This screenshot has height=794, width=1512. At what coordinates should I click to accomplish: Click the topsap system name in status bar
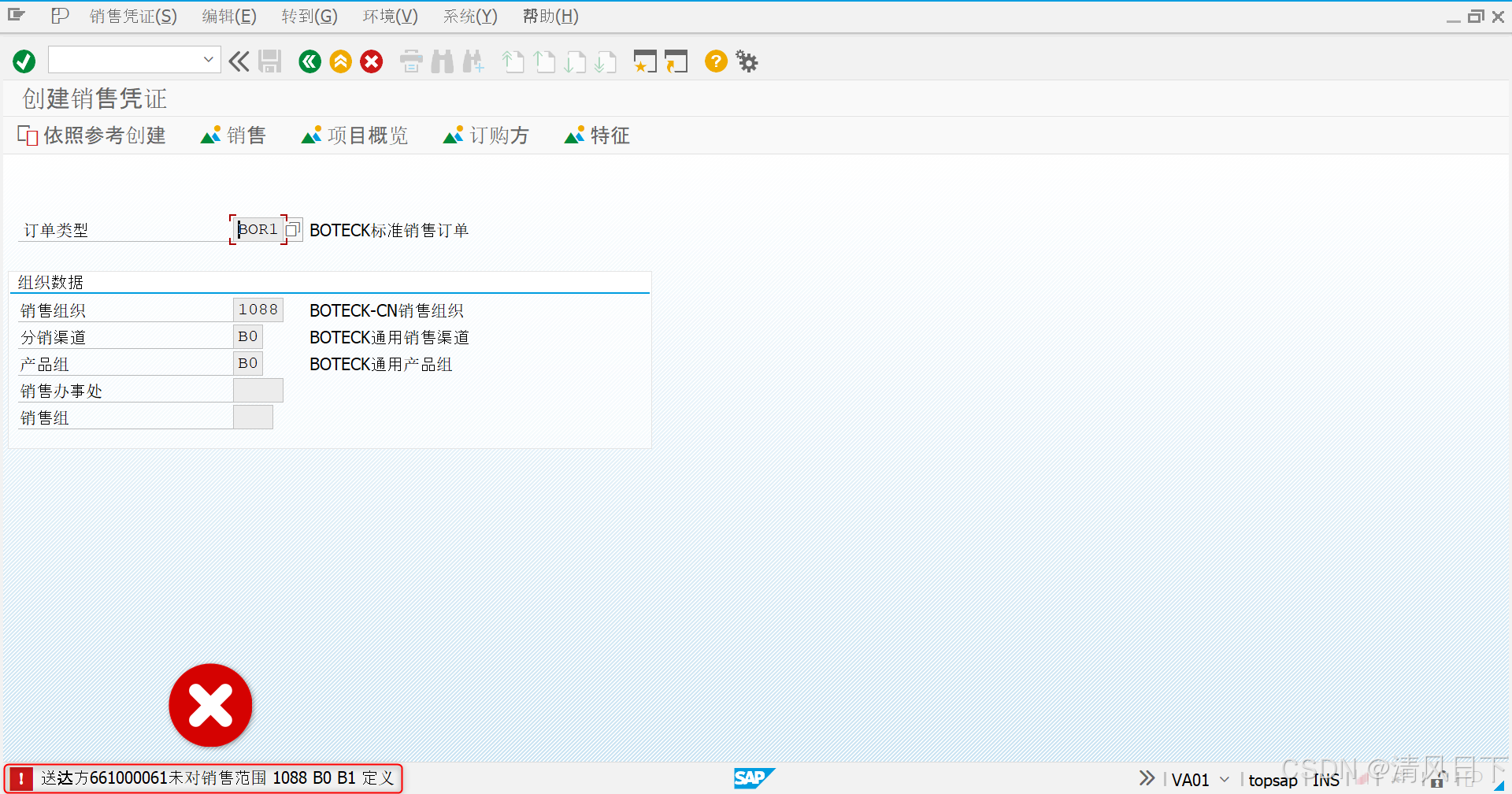1273,780
